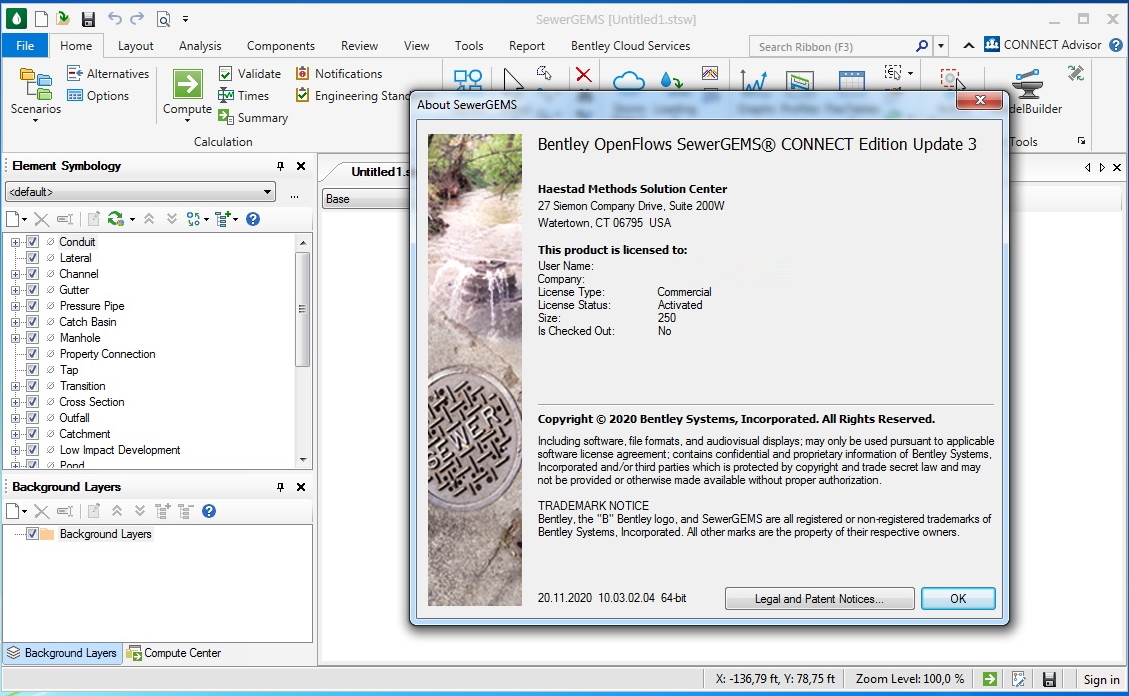
Task: Open Times in the Calculation group
Action: [x=243, y=95]
